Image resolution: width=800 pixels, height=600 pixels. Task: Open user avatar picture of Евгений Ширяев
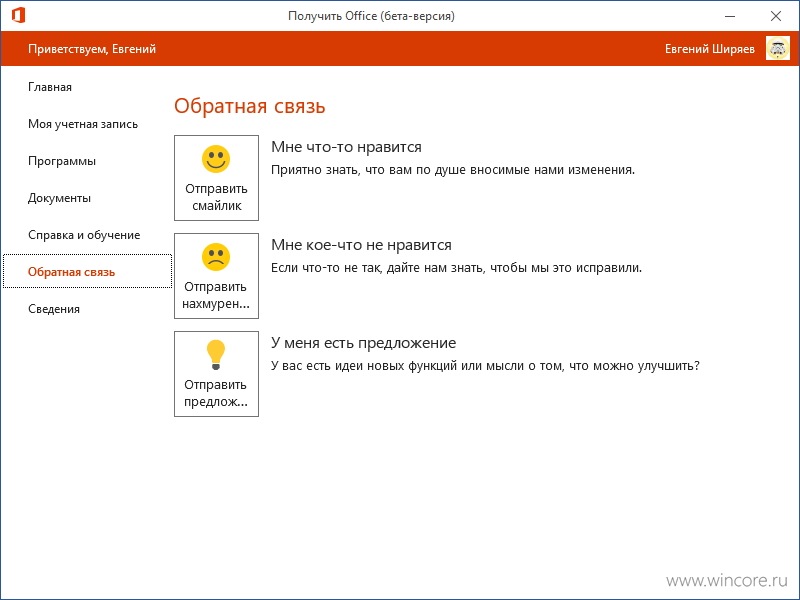pyautogui.click(x=778, y=48)
